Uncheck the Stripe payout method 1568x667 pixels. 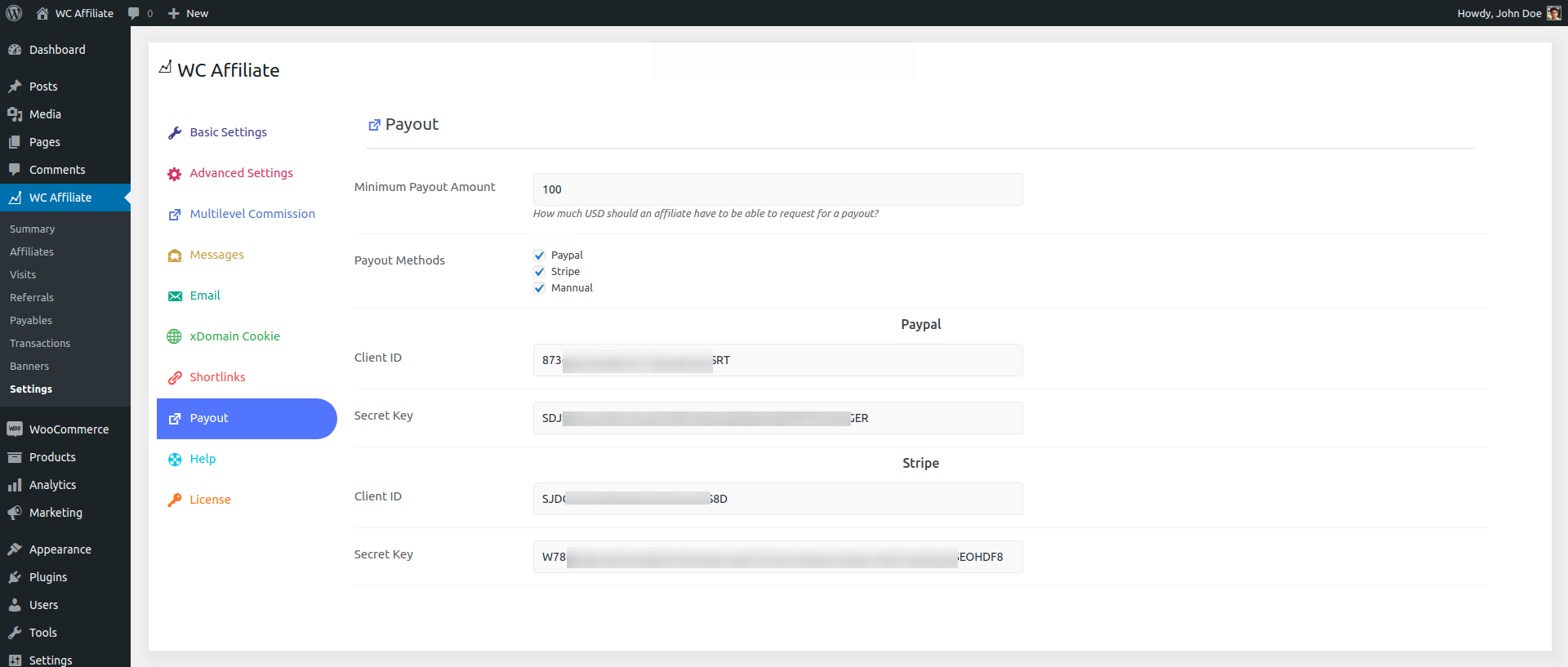pyautogui.click(x=539, y=272)
